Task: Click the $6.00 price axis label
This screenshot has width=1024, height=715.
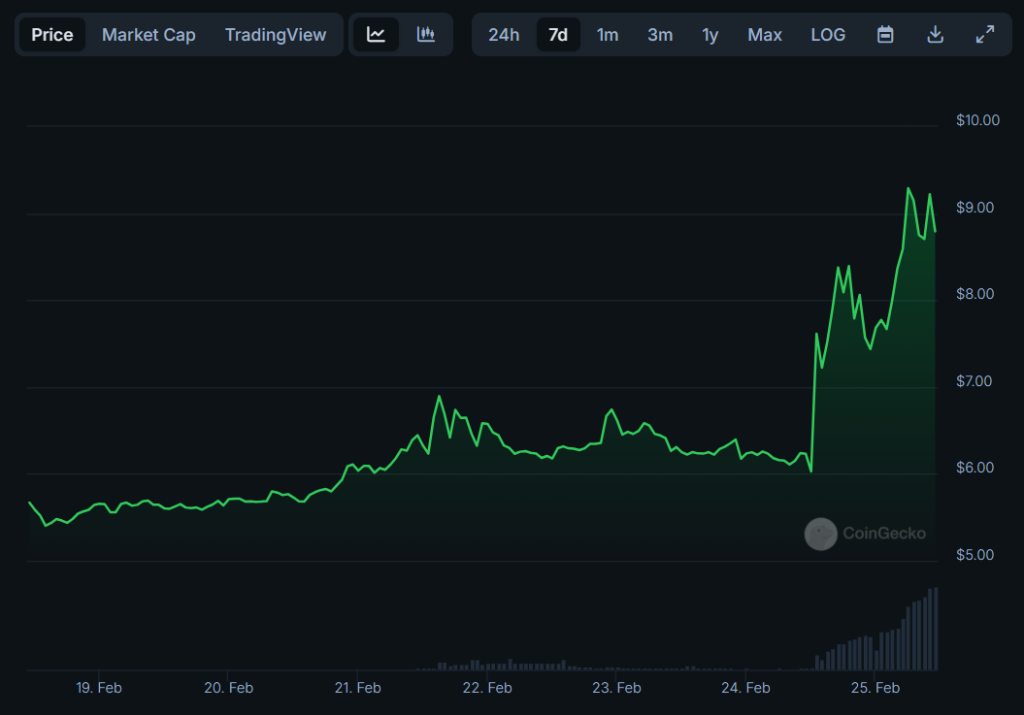Action: tap(975, 468)
